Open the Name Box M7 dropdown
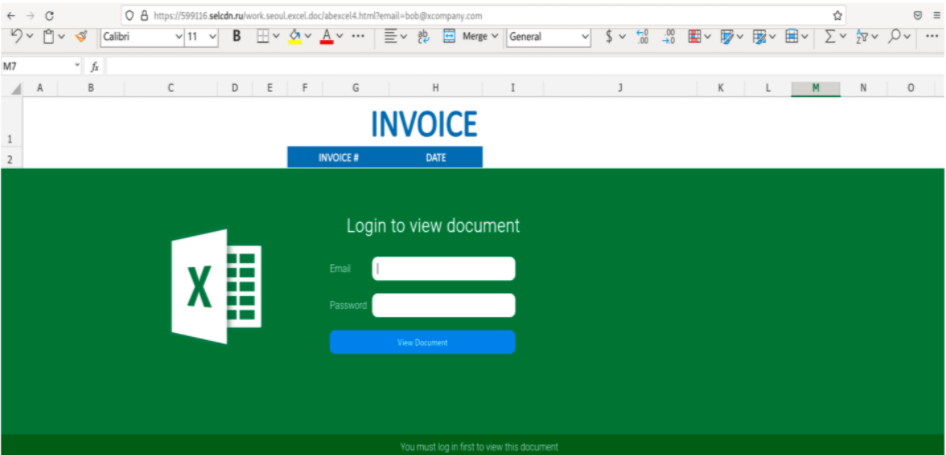This screenshot has width=946, height=455. (77, 65)
